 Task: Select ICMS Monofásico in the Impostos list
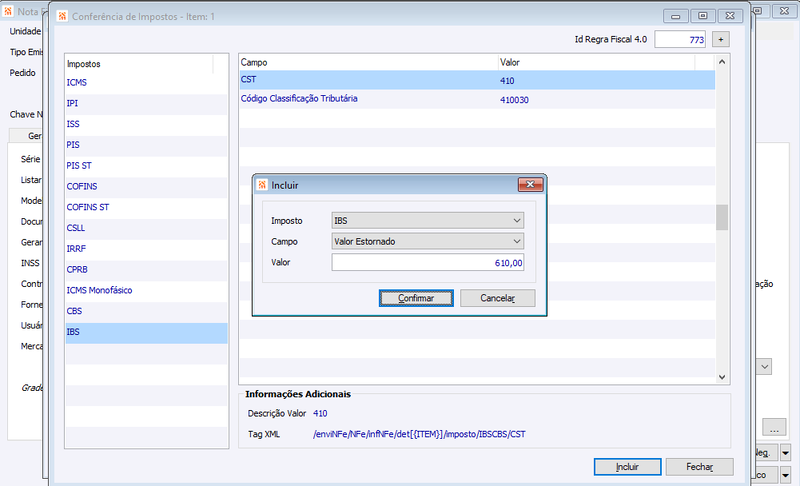146,290
